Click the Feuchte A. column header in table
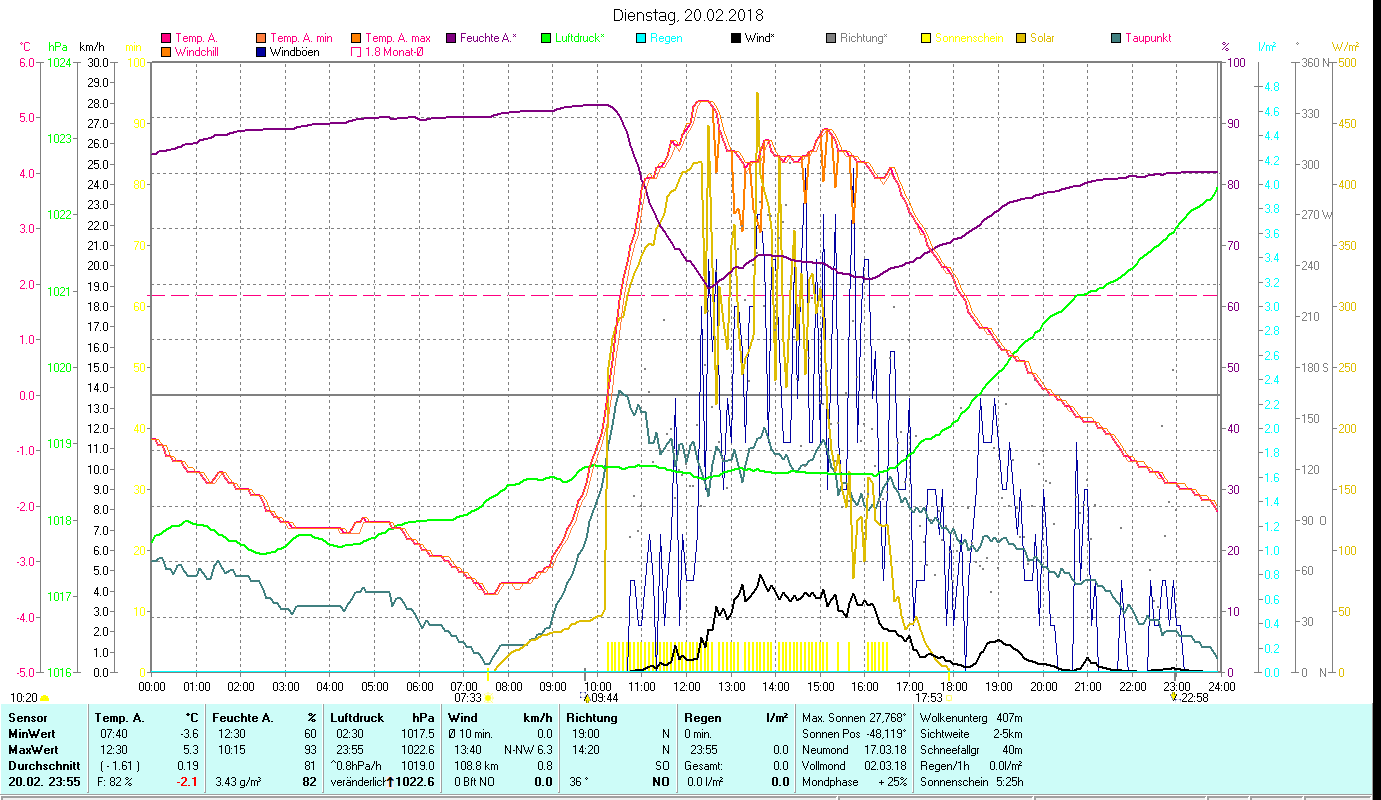This screenshot has width=1381, height=800. pos(241,717)
